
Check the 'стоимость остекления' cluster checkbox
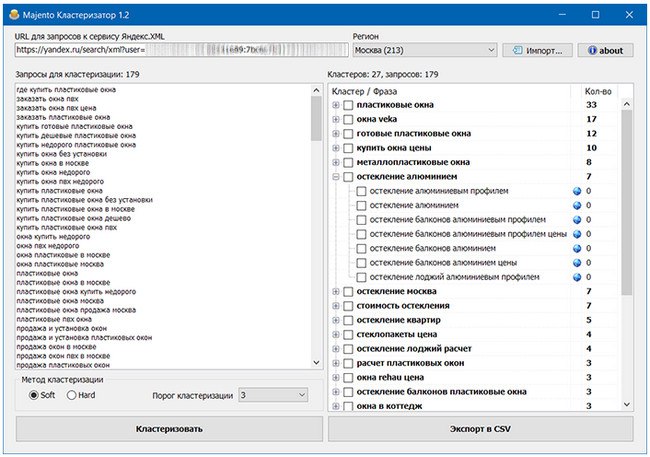pyautogui.click(x=348, y=306)
